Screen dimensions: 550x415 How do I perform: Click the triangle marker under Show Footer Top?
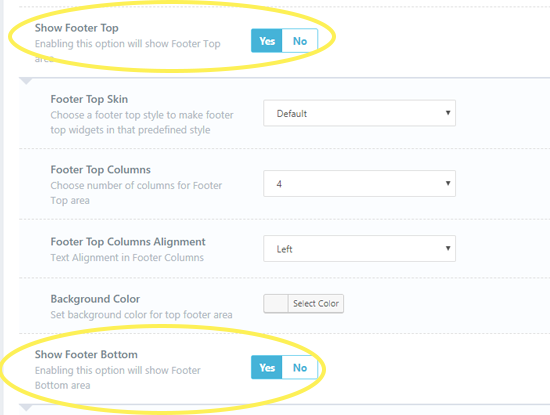point(26,81)
